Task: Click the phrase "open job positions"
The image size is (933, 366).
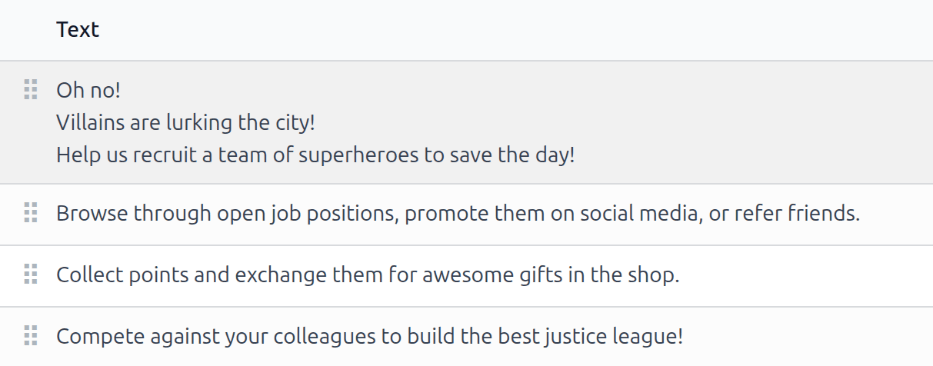Action: coord(307,213)
